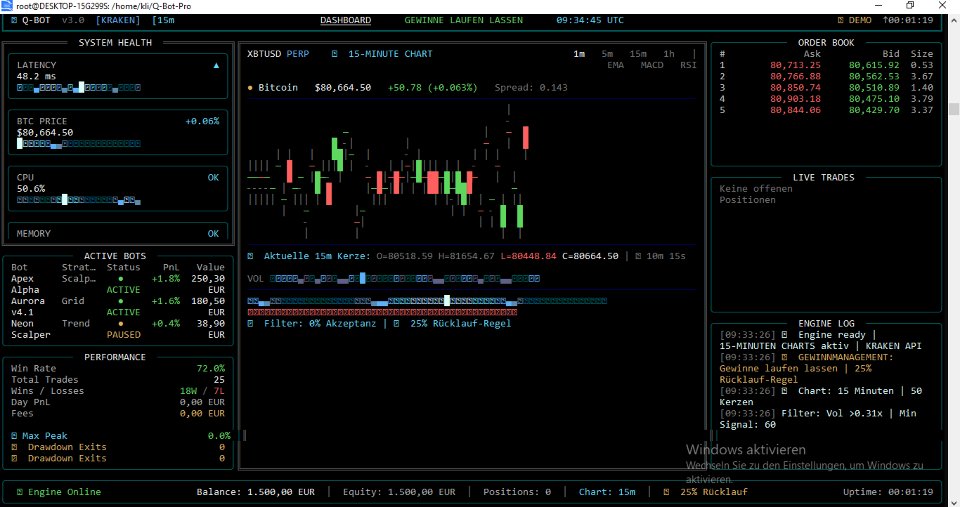Switch chart to 1h timeframe
This screenshot has width=960, height=507.
pos(669,54)
